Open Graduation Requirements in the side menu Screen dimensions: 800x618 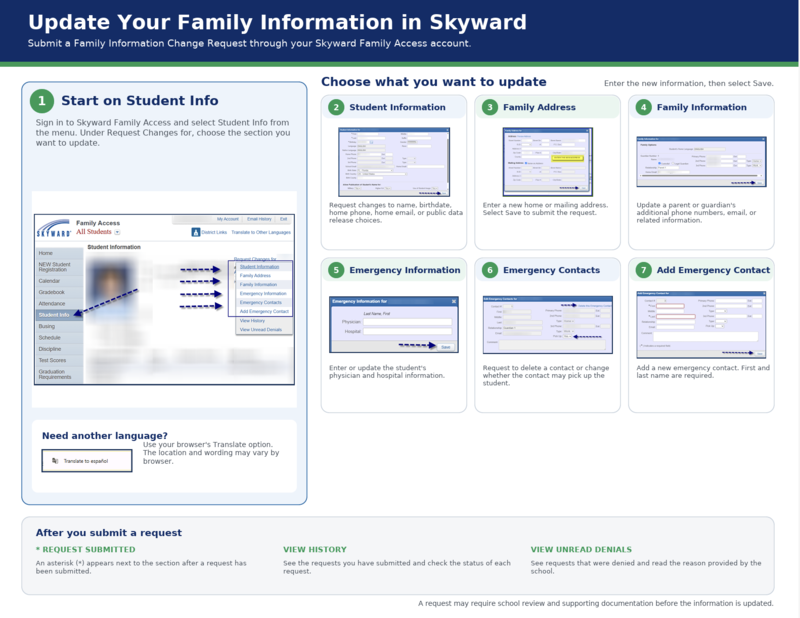[x=59, y=375]
